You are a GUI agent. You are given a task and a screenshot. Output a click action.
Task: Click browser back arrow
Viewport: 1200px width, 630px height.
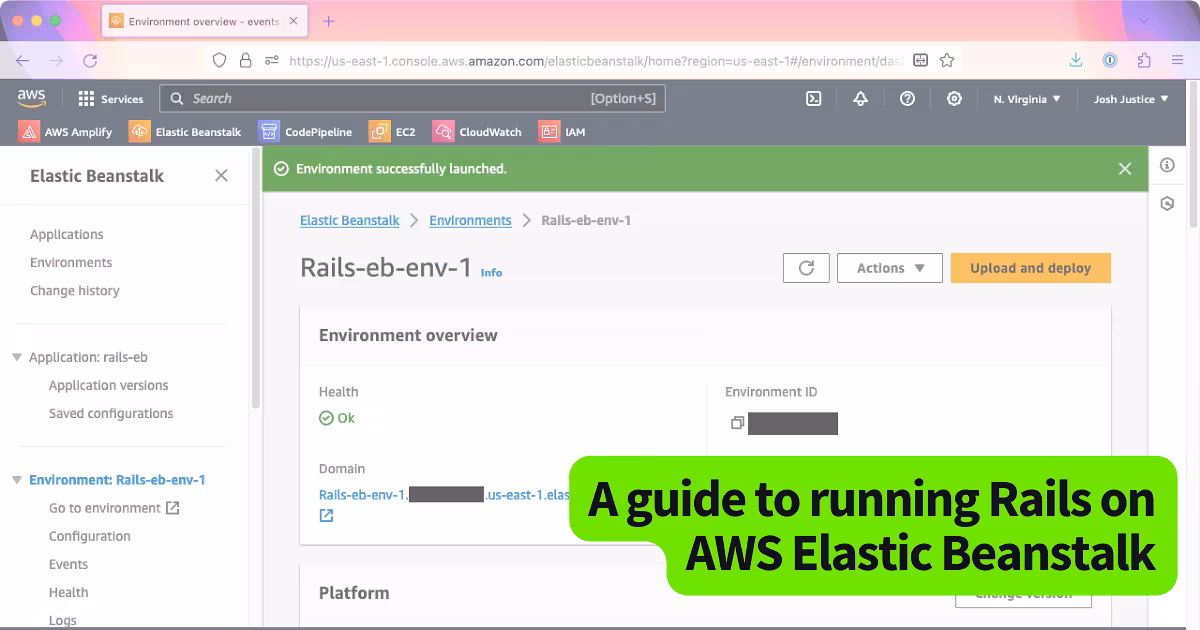click(22, 60)
